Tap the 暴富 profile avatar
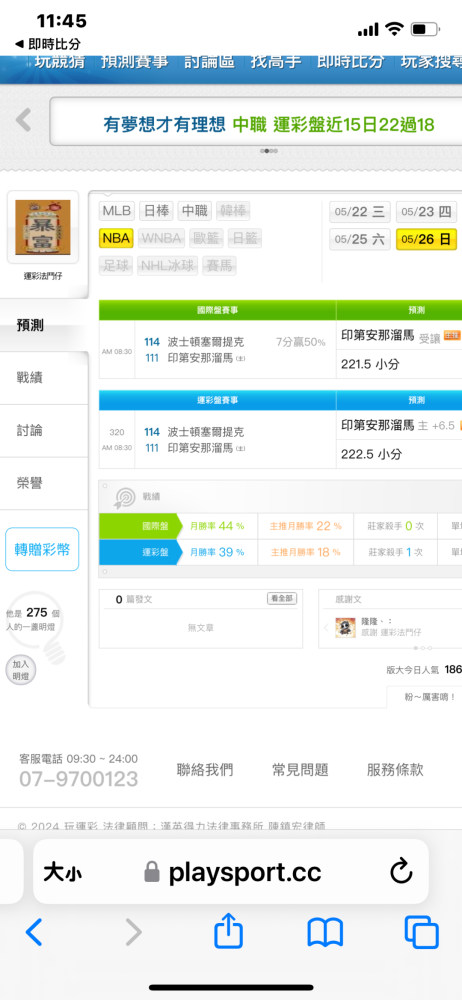462x1000 pixels. (43, 228)
